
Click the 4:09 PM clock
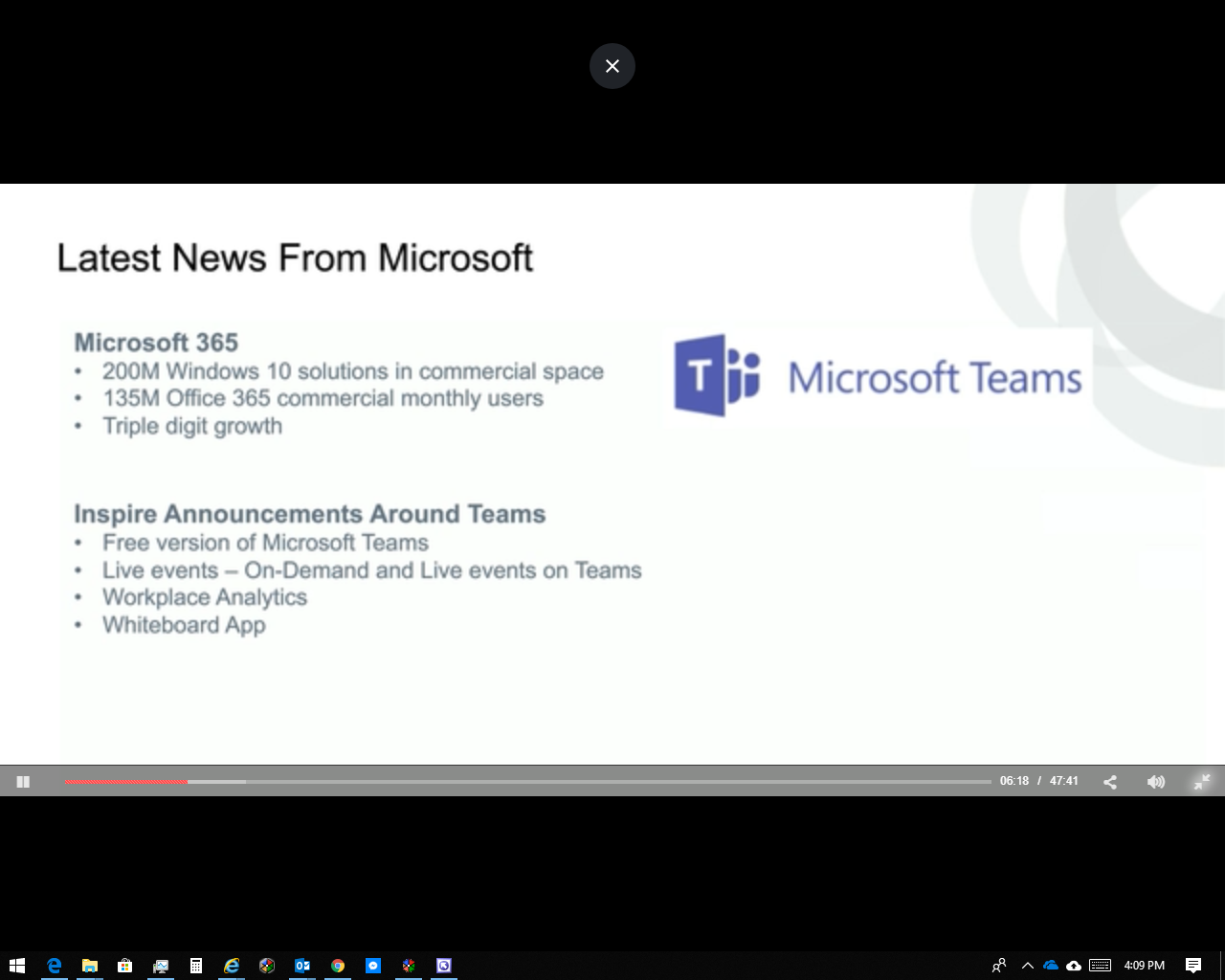tap(1145, 966)
